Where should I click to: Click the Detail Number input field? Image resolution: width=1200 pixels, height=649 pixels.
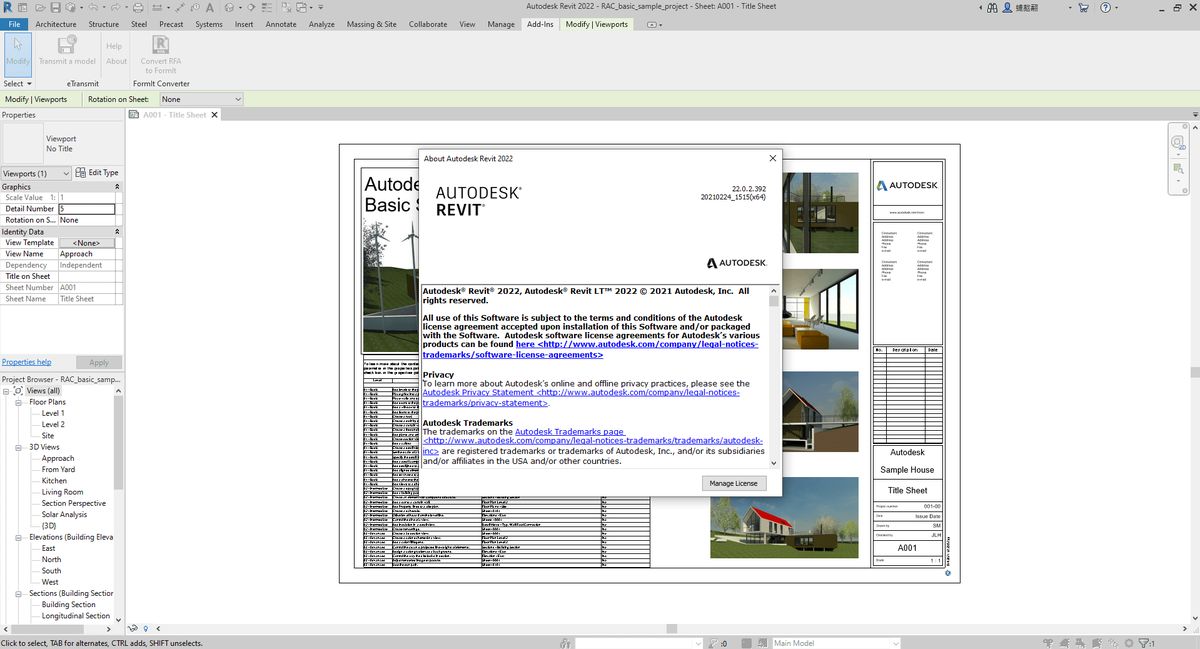(87, 209)
